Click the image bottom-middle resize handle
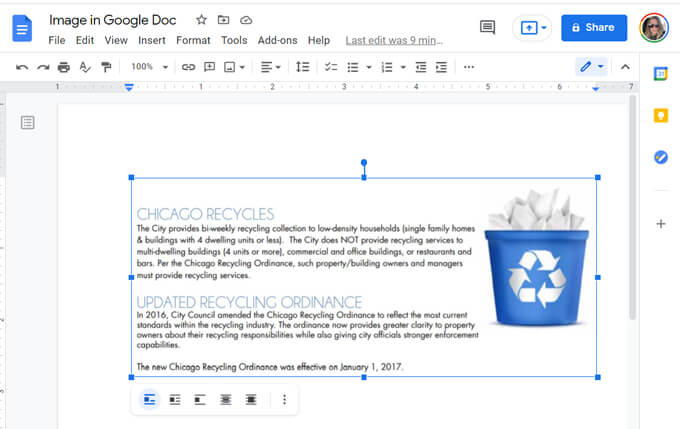680x429 pixels. [x=364, y=377]
